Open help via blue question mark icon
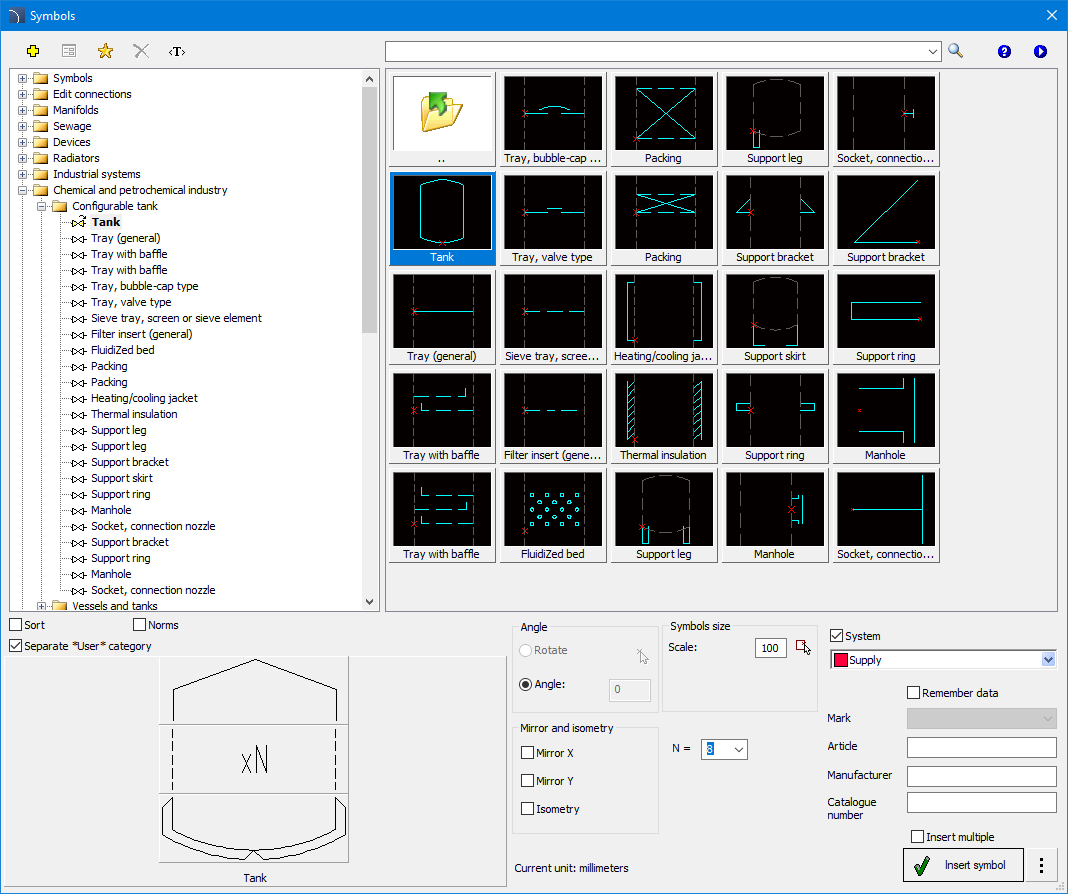The width and height of the screenshot is (1068, 894). (x=1004, y=51)
